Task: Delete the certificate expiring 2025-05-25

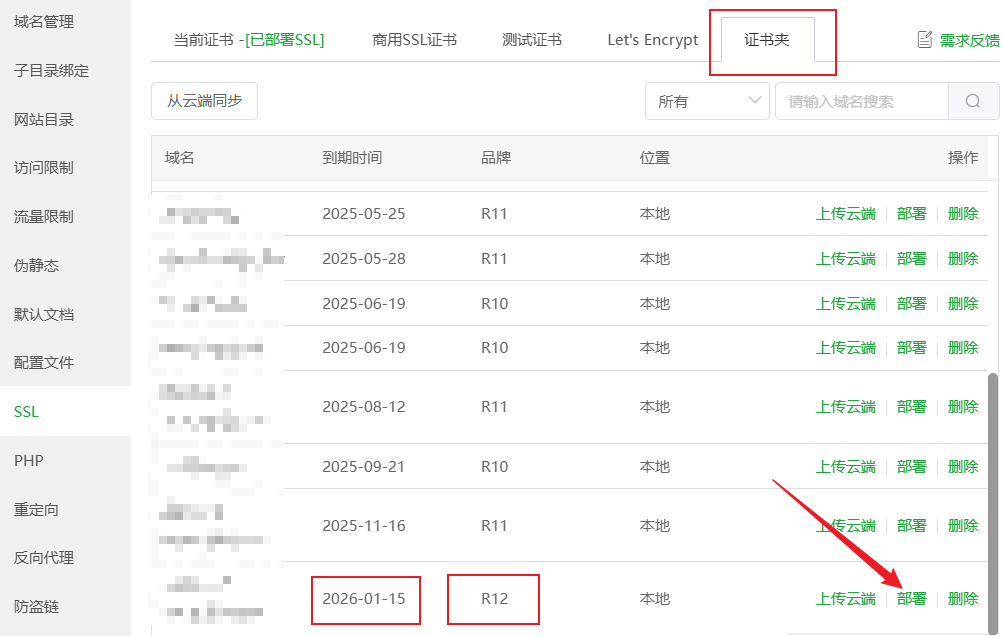Action: pyautogui.click(x=961, y=213)
